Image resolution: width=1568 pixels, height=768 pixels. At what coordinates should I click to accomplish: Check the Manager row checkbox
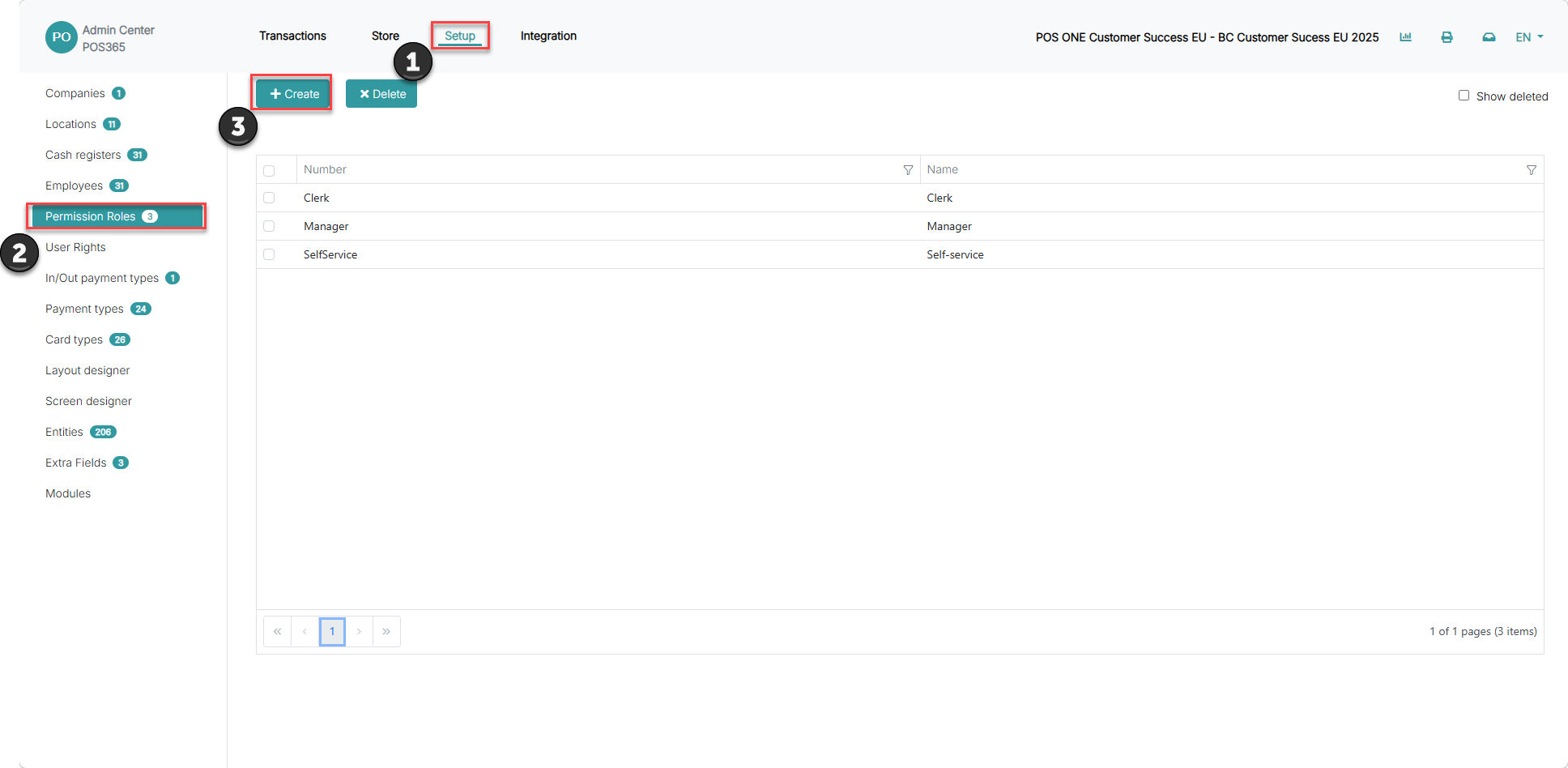(x=269, y=226)
